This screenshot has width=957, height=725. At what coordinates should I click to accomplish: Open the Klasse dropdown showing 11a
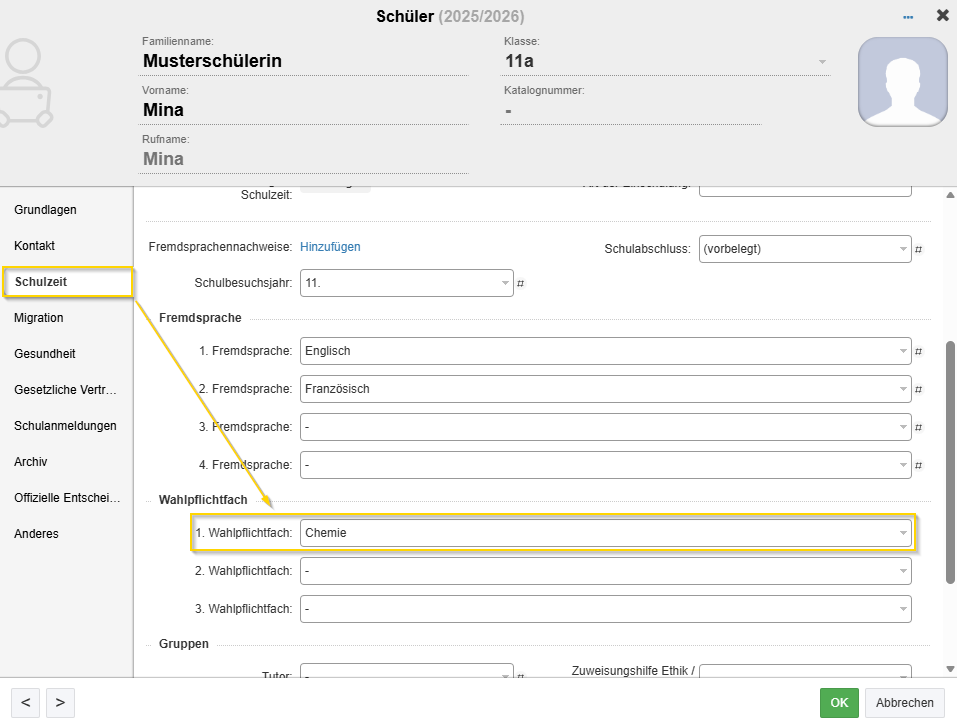tap(822, 61)
